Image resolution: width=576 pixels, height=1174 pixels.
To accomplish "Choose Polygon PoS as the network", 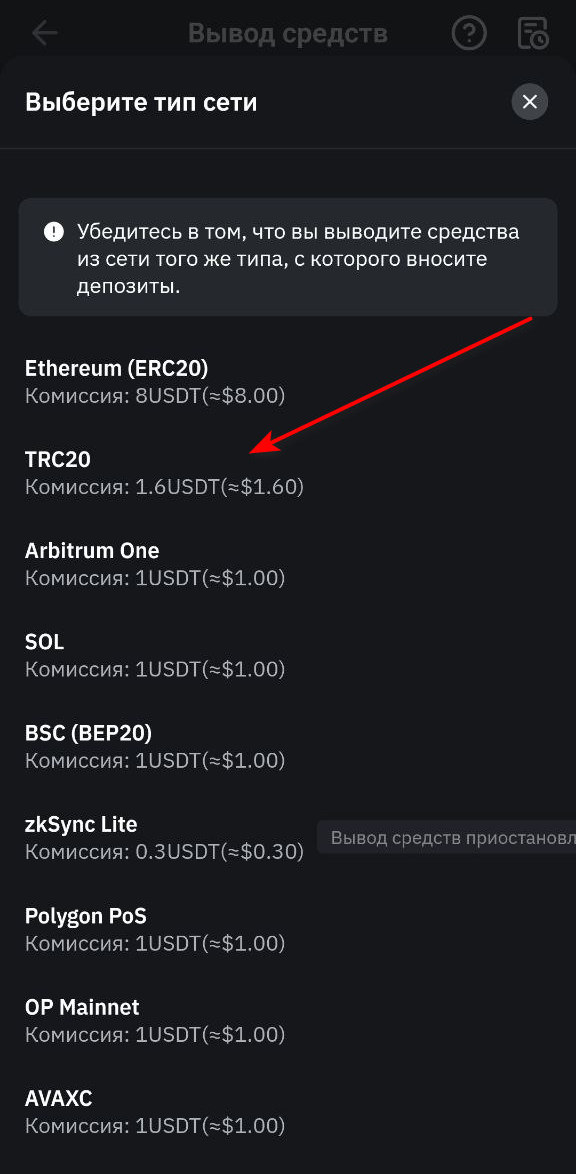I will (85, 915).
